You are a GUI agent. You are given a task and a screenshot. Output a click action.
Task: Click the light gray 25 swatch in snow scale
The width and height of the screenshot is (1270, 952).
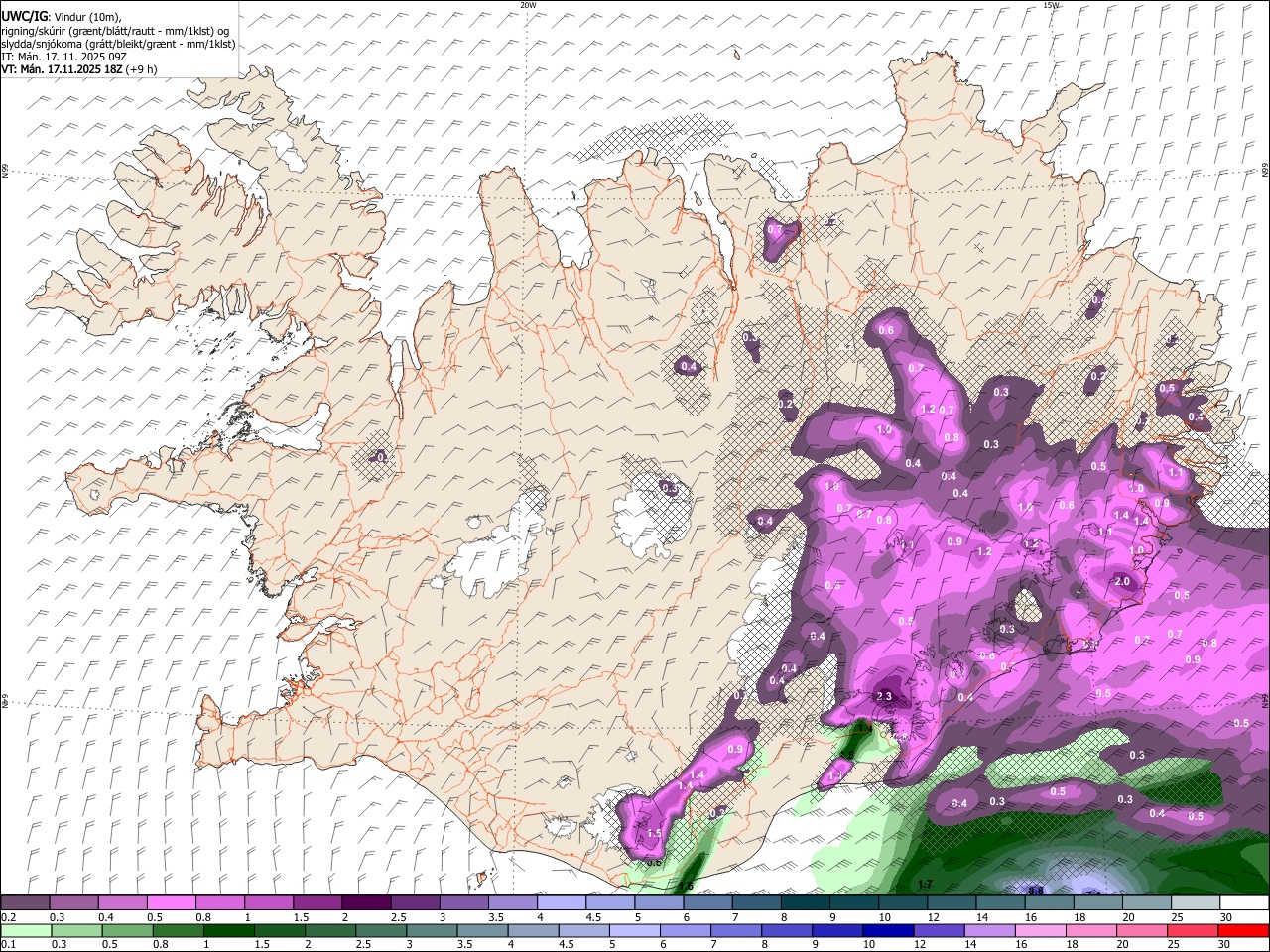(1197, 902)
